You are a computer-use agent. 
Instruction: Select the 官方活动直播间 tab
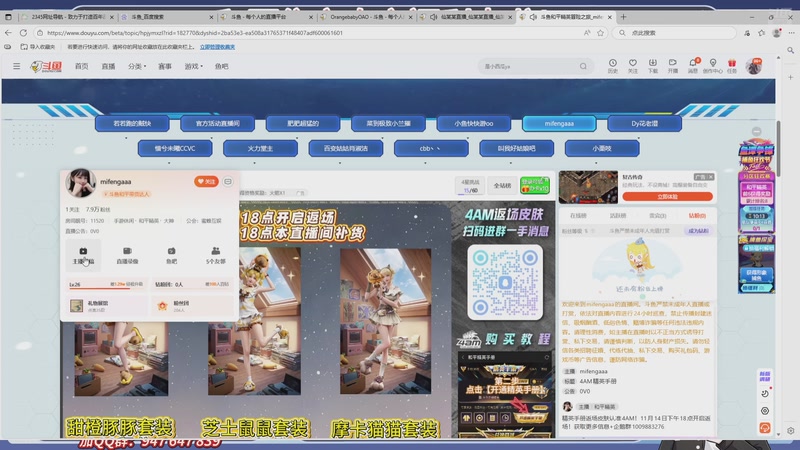pyautogui.click(x=217, y=123)
